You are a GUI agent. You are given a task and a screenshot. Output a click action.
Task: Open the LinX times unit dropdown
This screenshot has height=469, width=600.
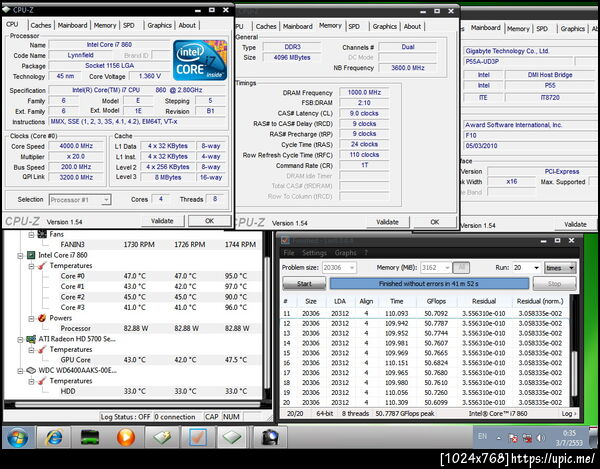point(560,268)
